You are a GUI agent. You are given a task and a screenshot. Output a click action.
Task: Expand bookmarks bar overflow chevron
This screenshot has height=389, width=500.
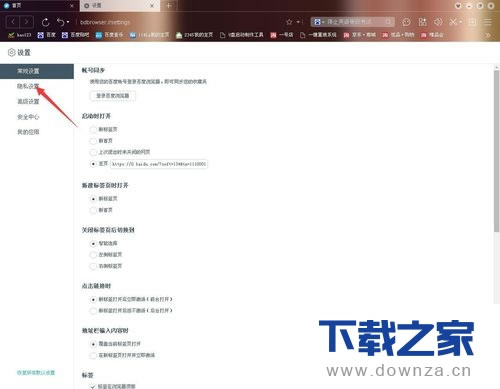488,35
